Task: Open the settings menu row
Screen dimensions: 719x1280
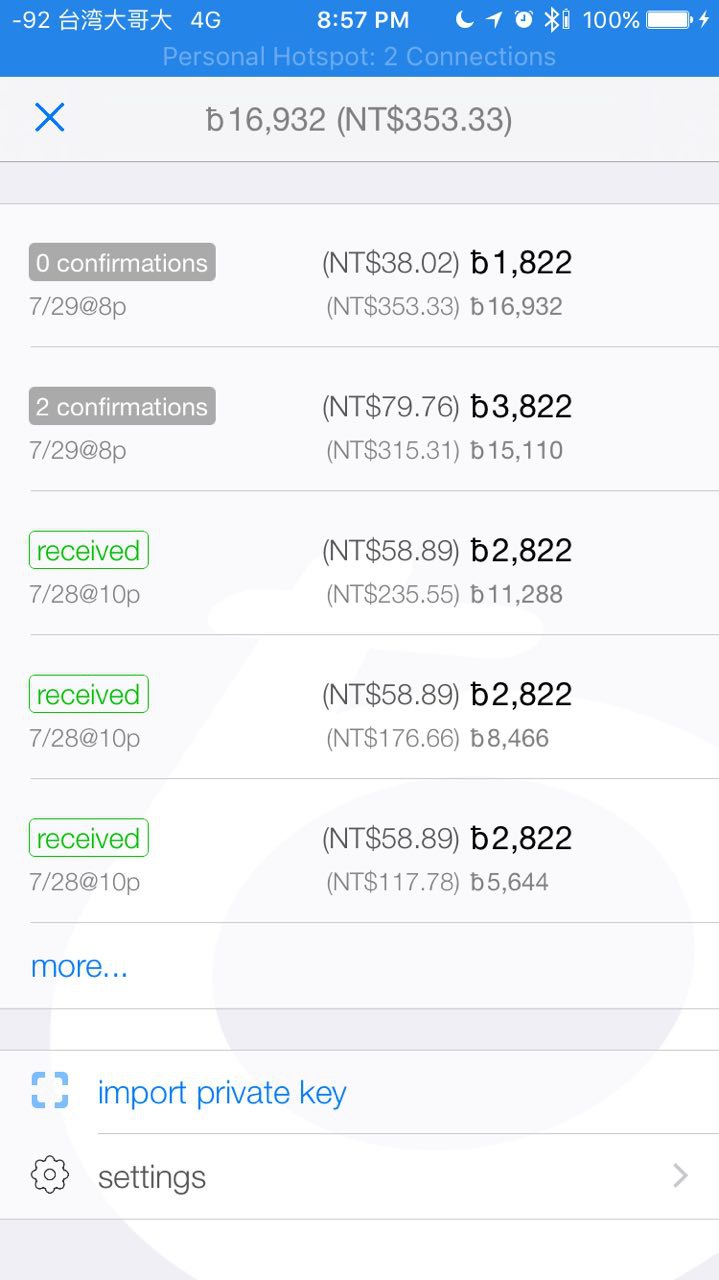Action: 360,1176
